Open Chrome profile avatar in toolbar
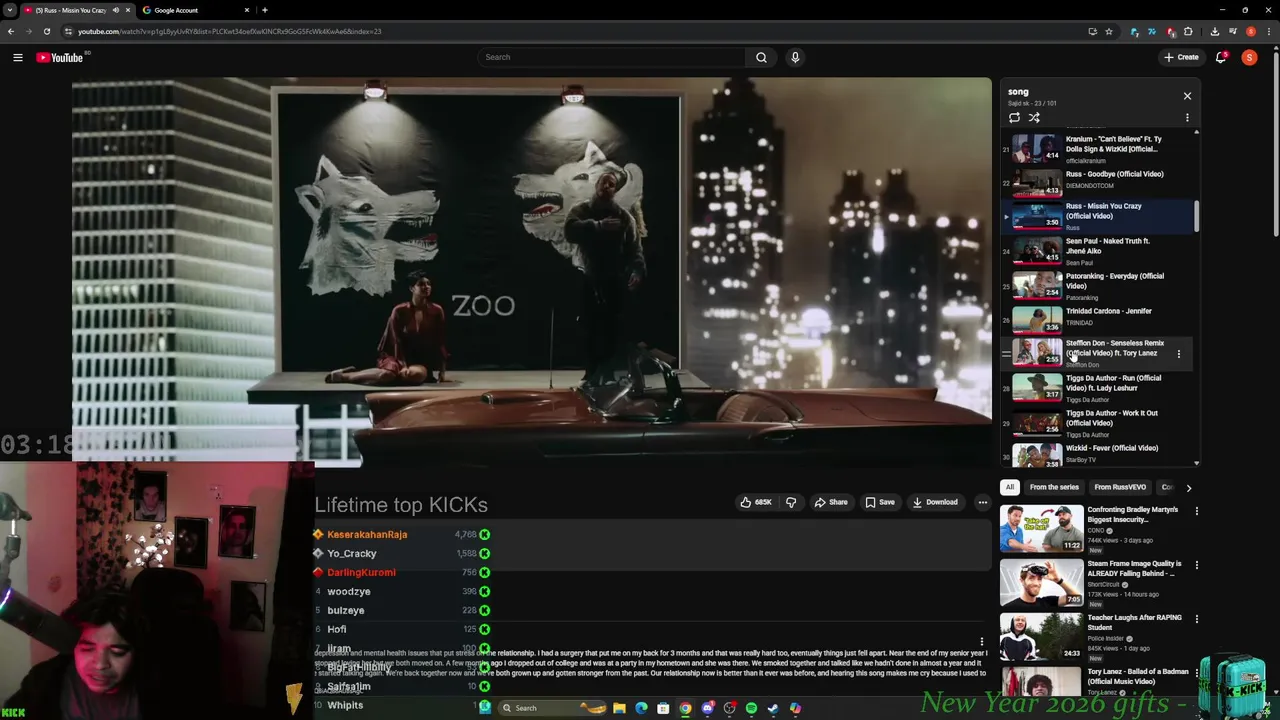The height and width of the screenshot is (720, 1280). tap(1251, 31)
